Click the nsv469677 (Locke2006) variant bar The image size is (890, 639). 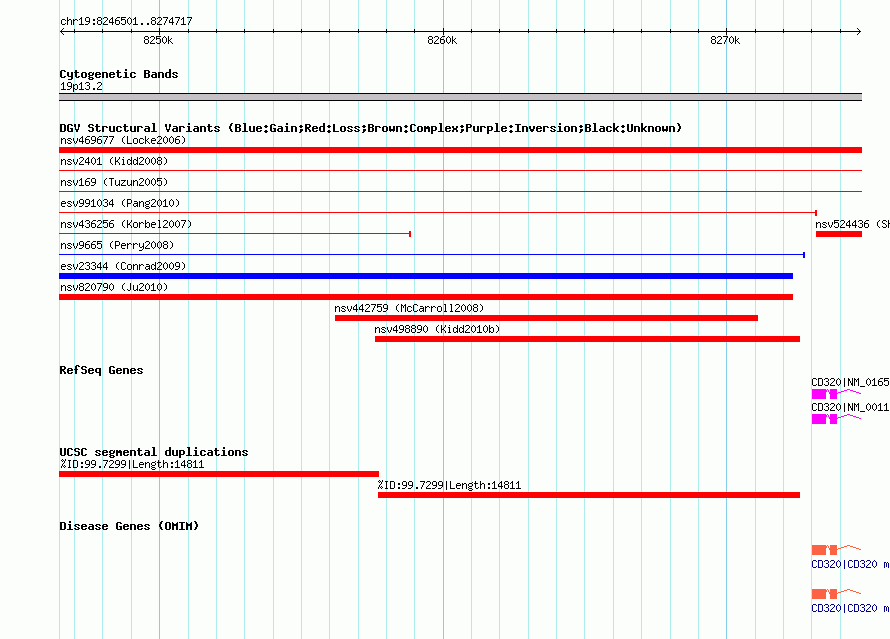[460, 150]
